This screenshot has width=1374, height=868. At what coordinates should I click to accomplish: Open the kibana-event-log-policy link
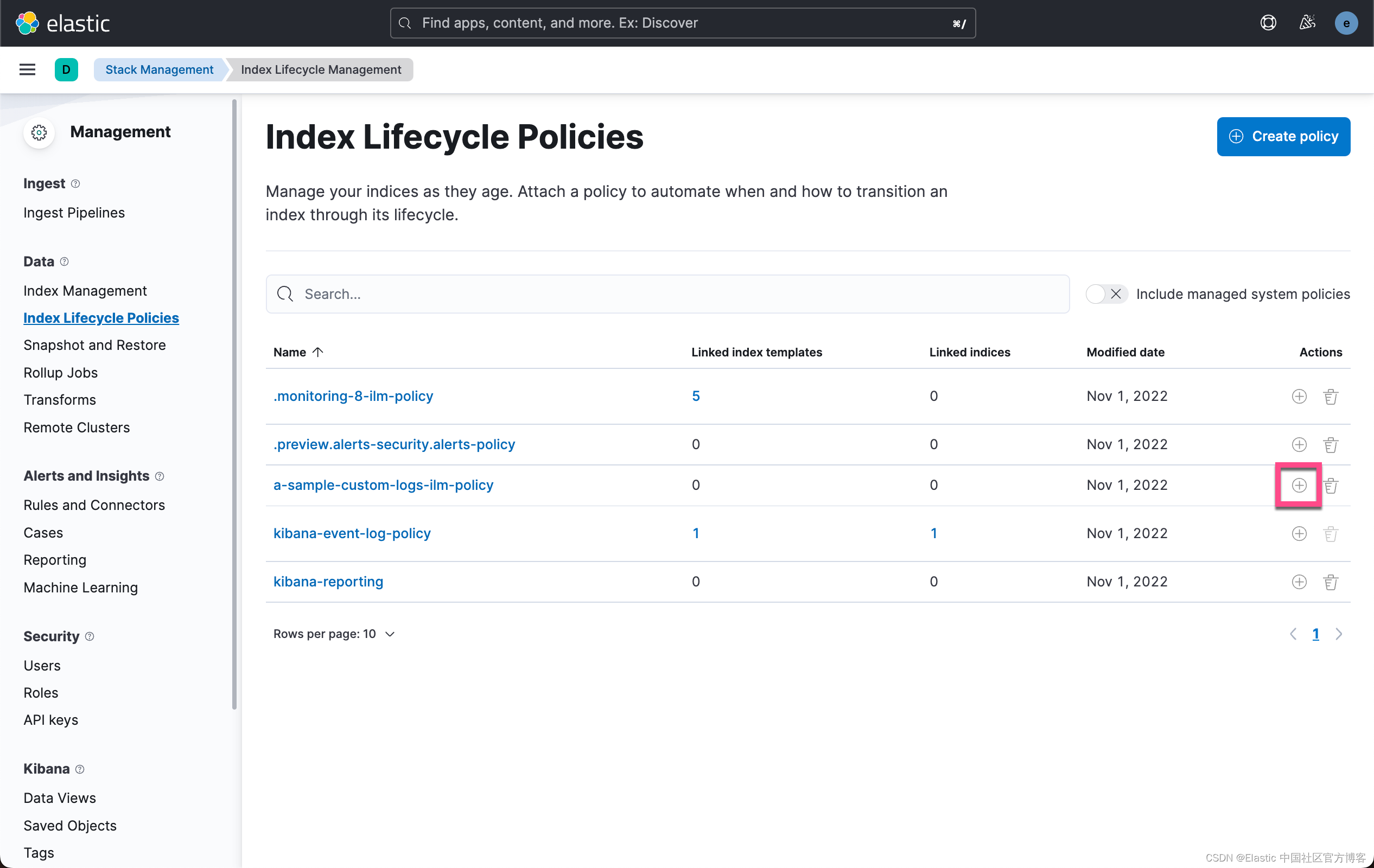352,533
